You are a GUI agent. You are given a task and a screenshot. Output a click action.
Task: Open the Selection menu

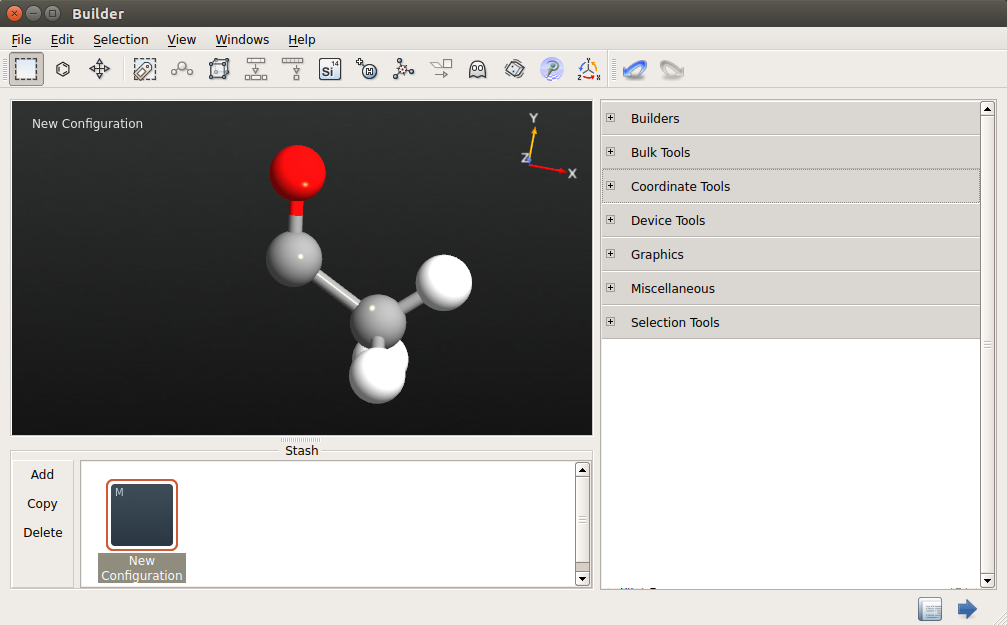click(x=121, y=40)
